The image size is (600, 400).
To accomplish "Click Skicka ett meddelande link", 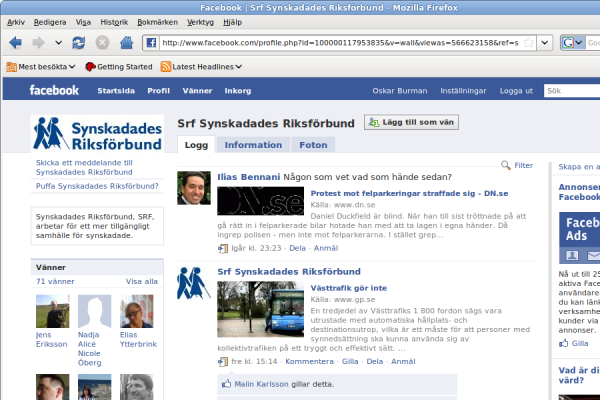I will (x=84, y=167).
